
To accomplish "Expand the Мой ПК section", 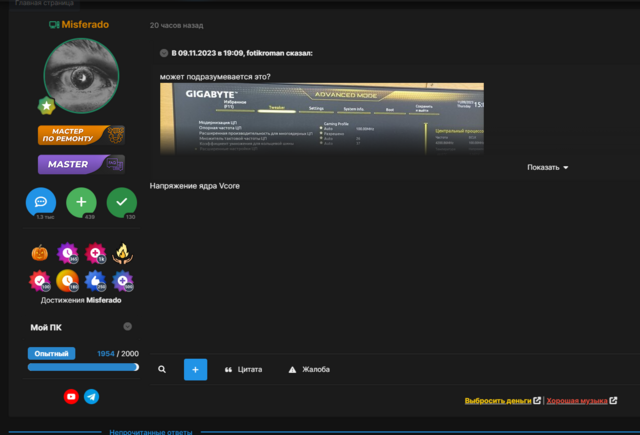I will point(128,327).
